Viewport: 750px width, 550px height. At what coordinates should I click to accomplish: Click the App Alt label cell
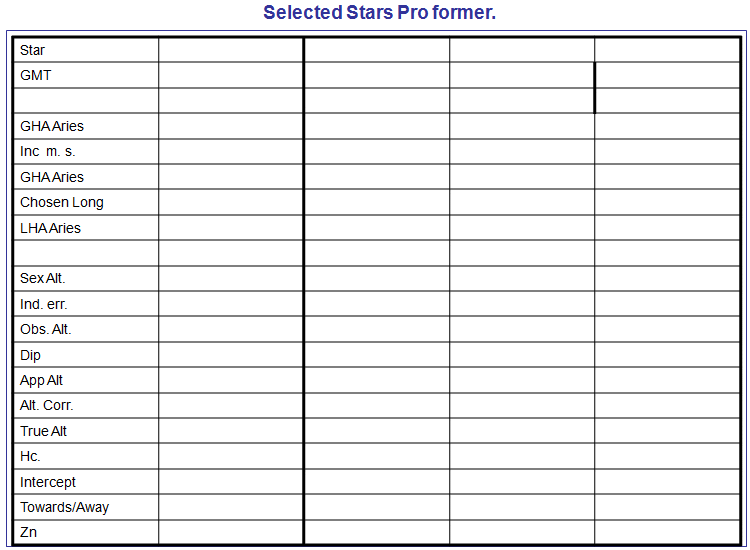(x=86, y=380)
